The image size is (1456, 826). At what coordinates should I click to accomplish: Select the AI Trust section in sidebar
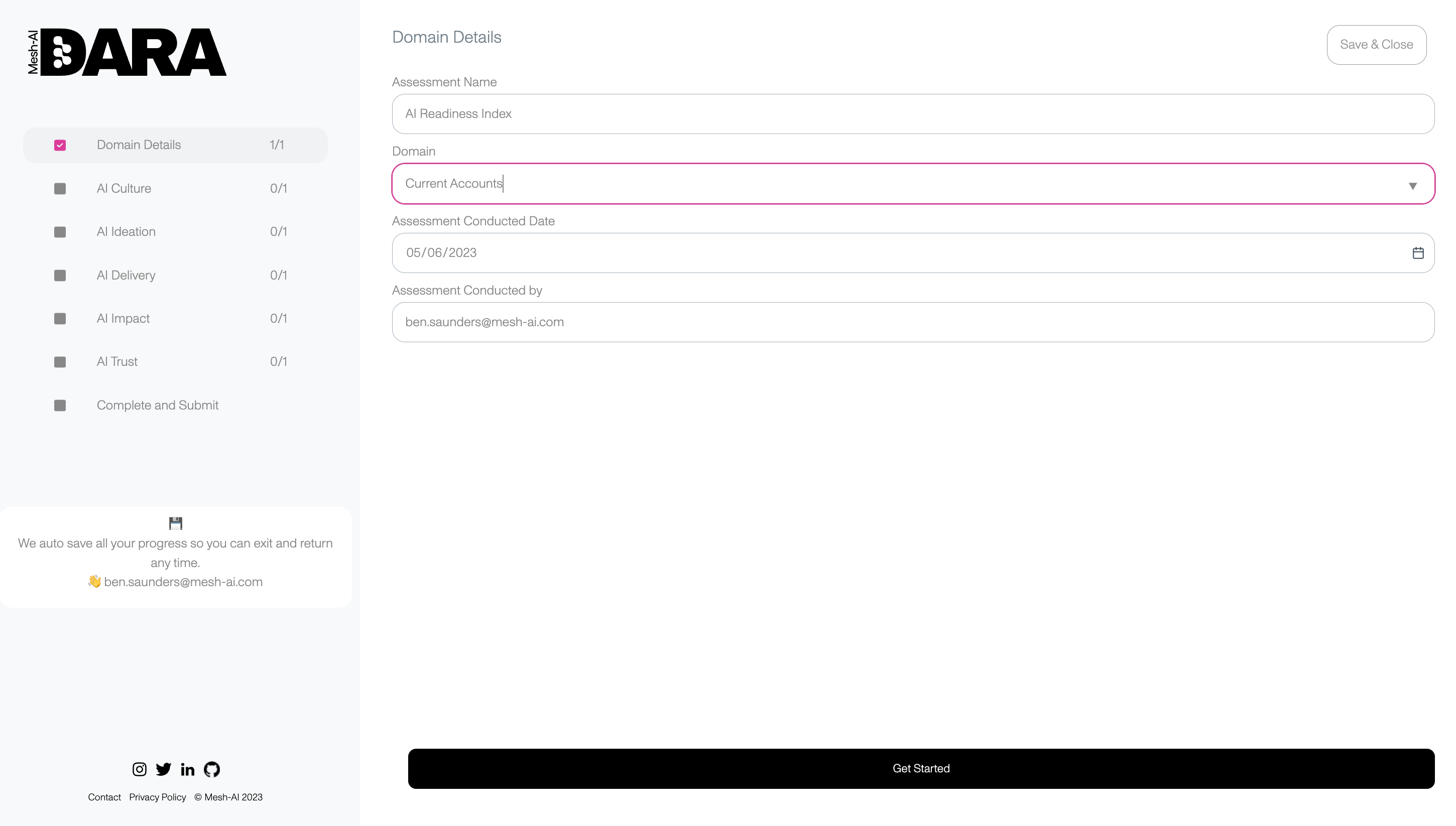[117, 361]
